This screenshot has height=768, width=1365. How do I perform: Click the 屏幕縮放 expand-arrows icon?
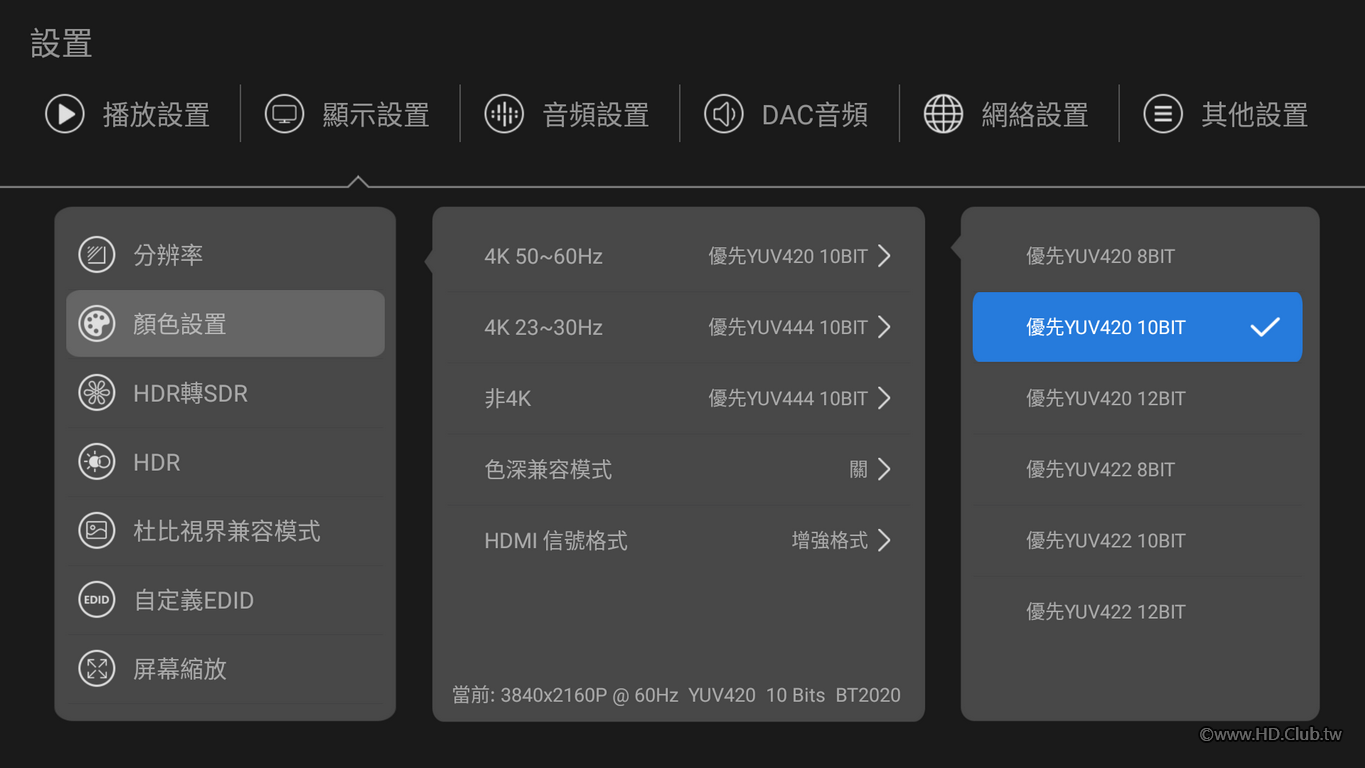(x=97, y=668)
